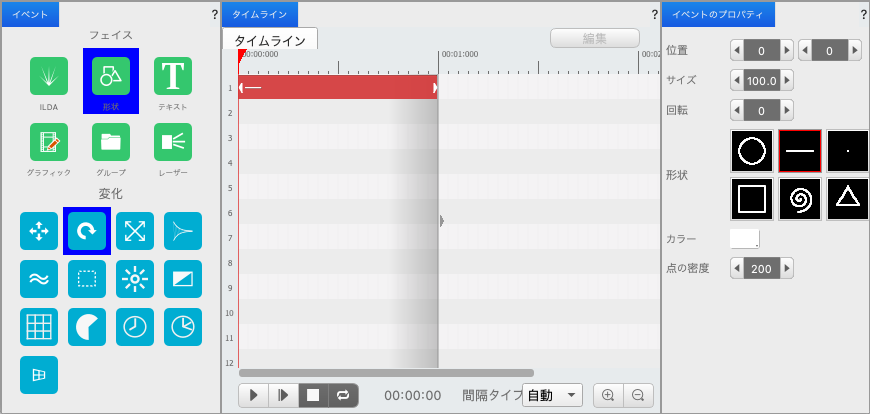Decrease the 回転 value with left arrow
This screenshot has height=414, width=870.
738,110
